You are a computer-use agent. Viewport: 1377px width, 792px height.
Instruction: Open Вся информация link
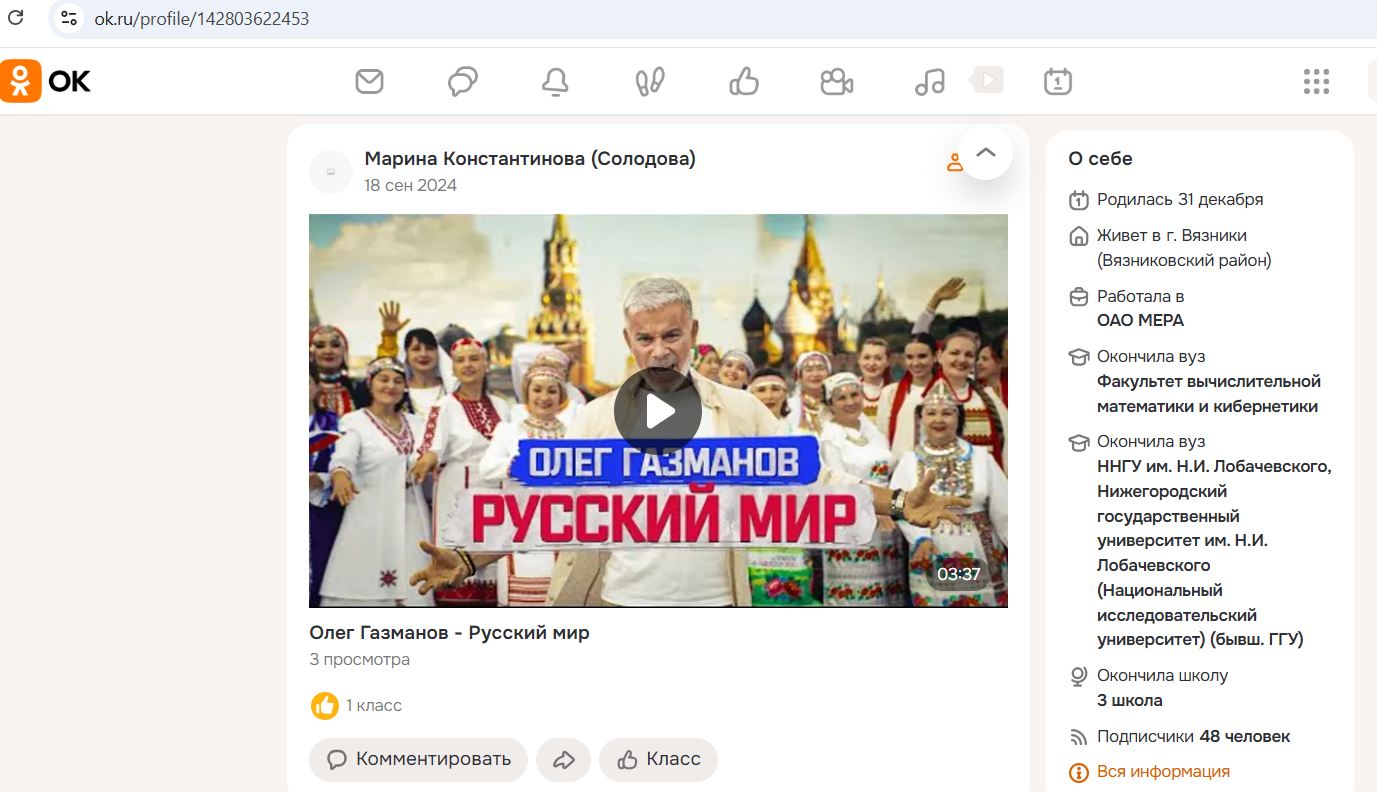click(x=1162, y=771)
